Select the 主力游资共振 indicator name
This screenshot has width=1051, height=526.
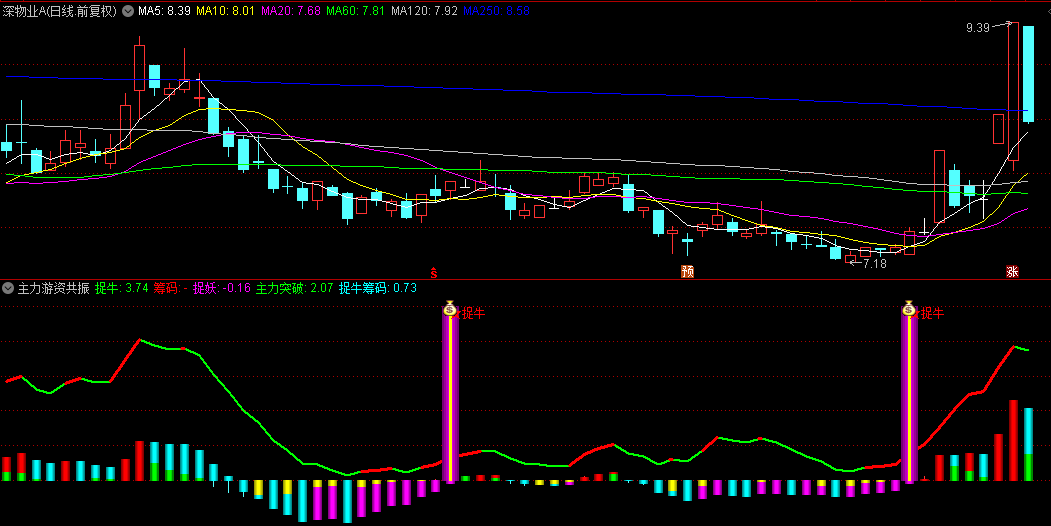click(x=54, y=289)
